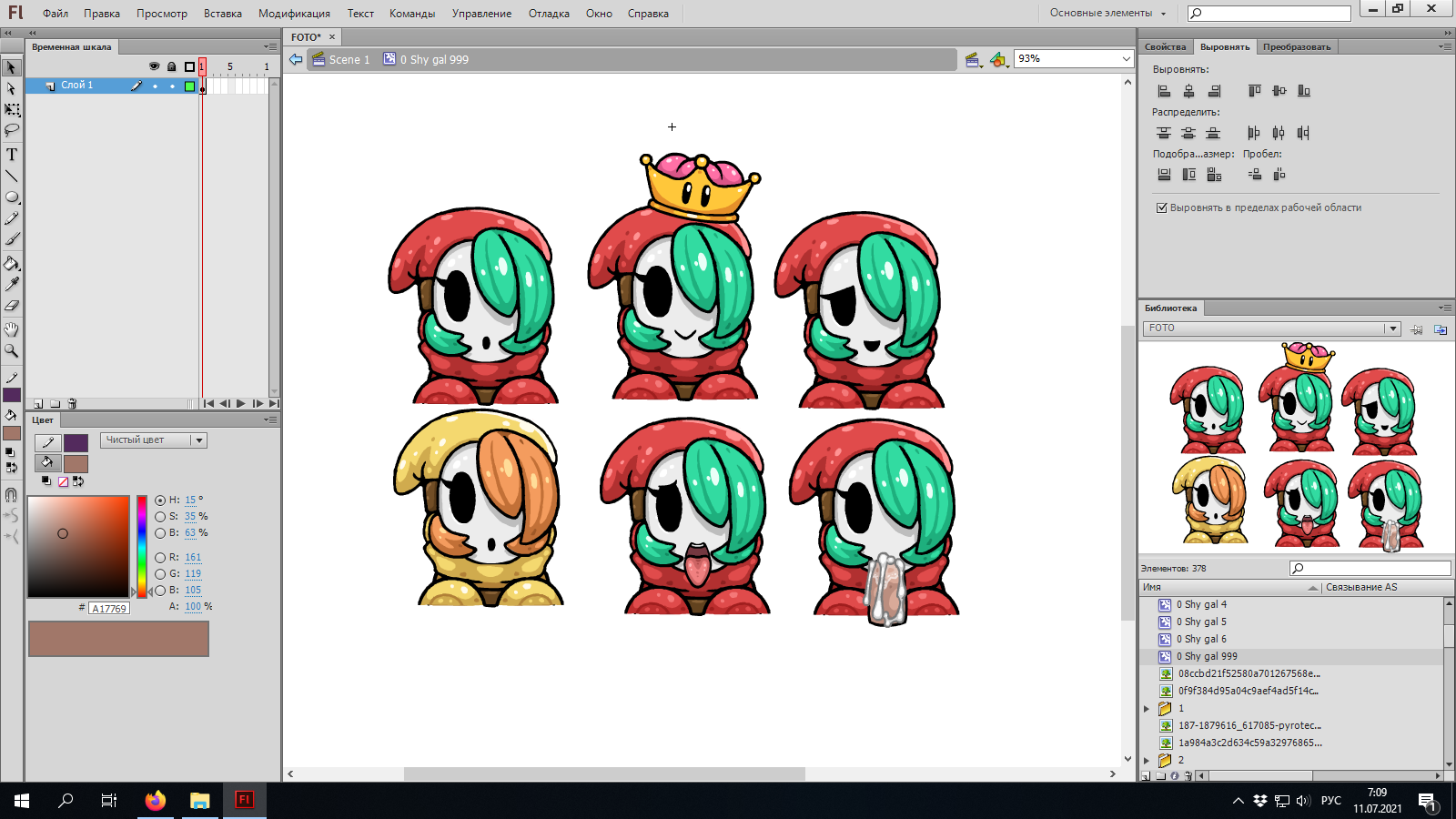Select the Text tool
The image size is (1456, 819).
(x=12, y=155)
